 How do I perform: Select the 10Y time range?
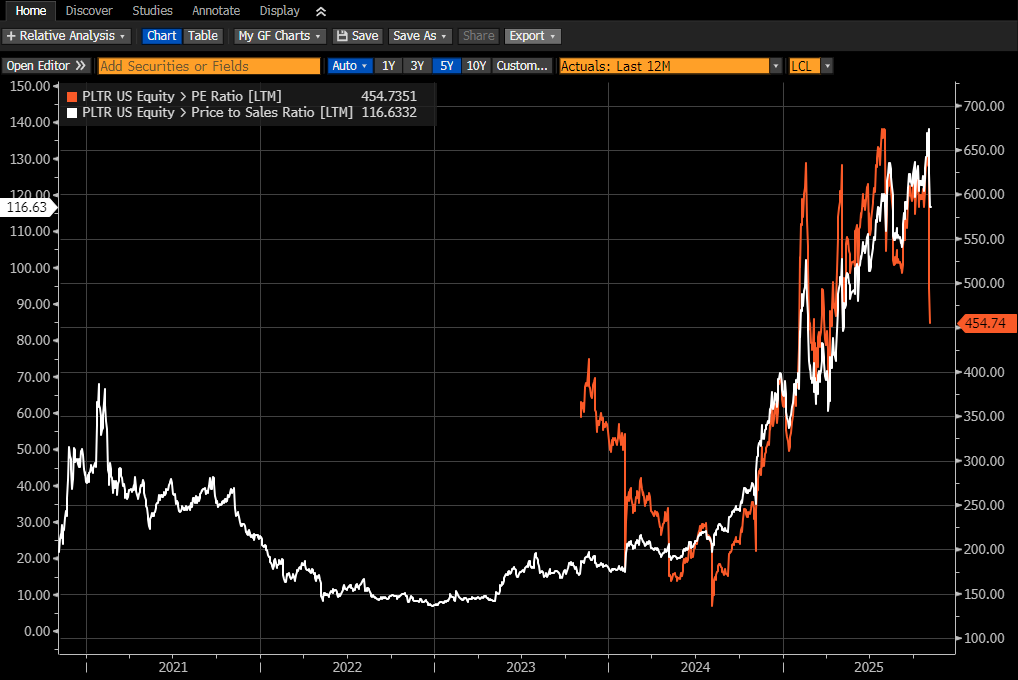[477, 66]
